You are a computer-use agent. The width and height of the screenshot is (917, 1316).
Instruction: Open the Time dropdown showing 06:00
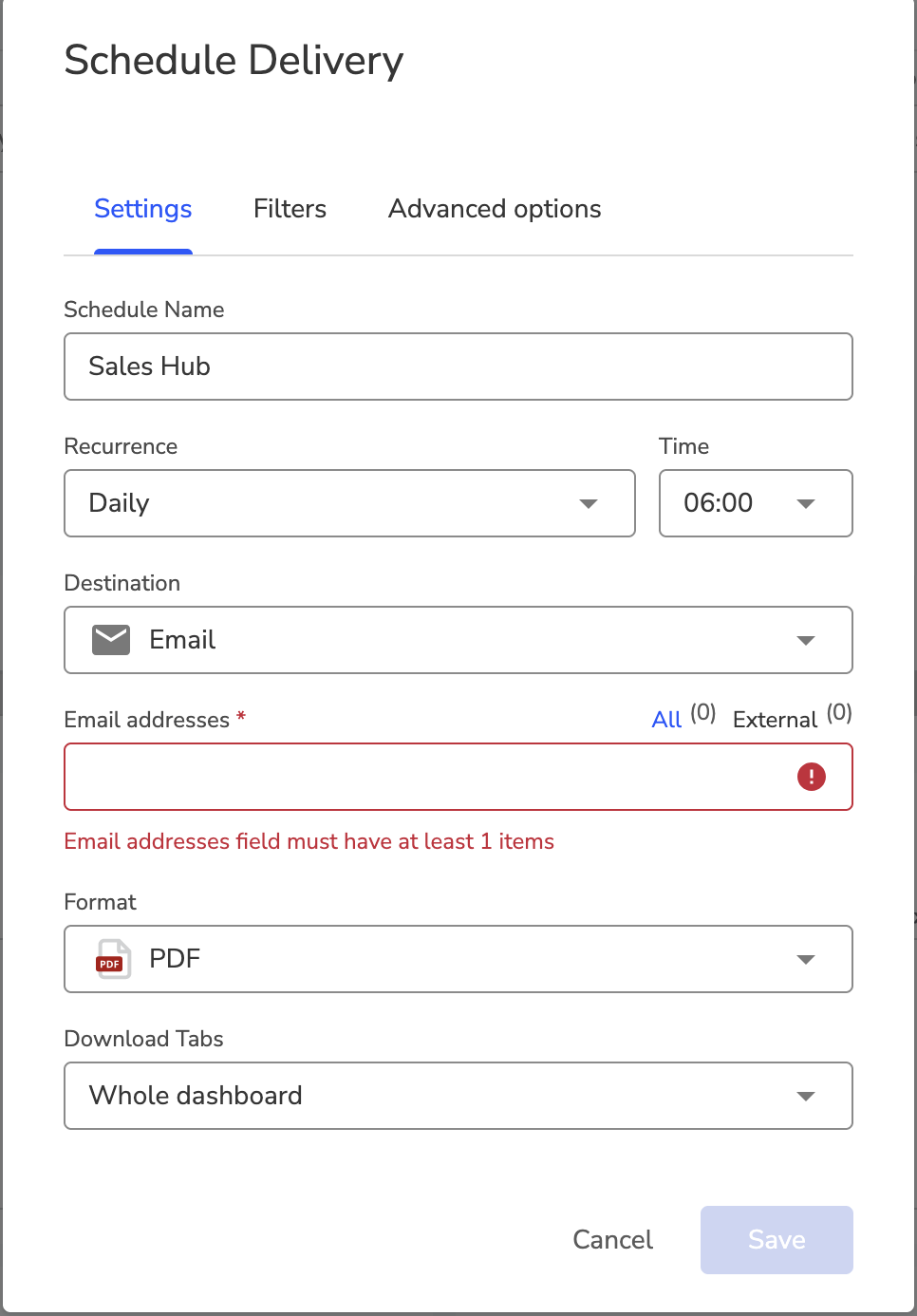pyautogui.click(x=756, y=503)
